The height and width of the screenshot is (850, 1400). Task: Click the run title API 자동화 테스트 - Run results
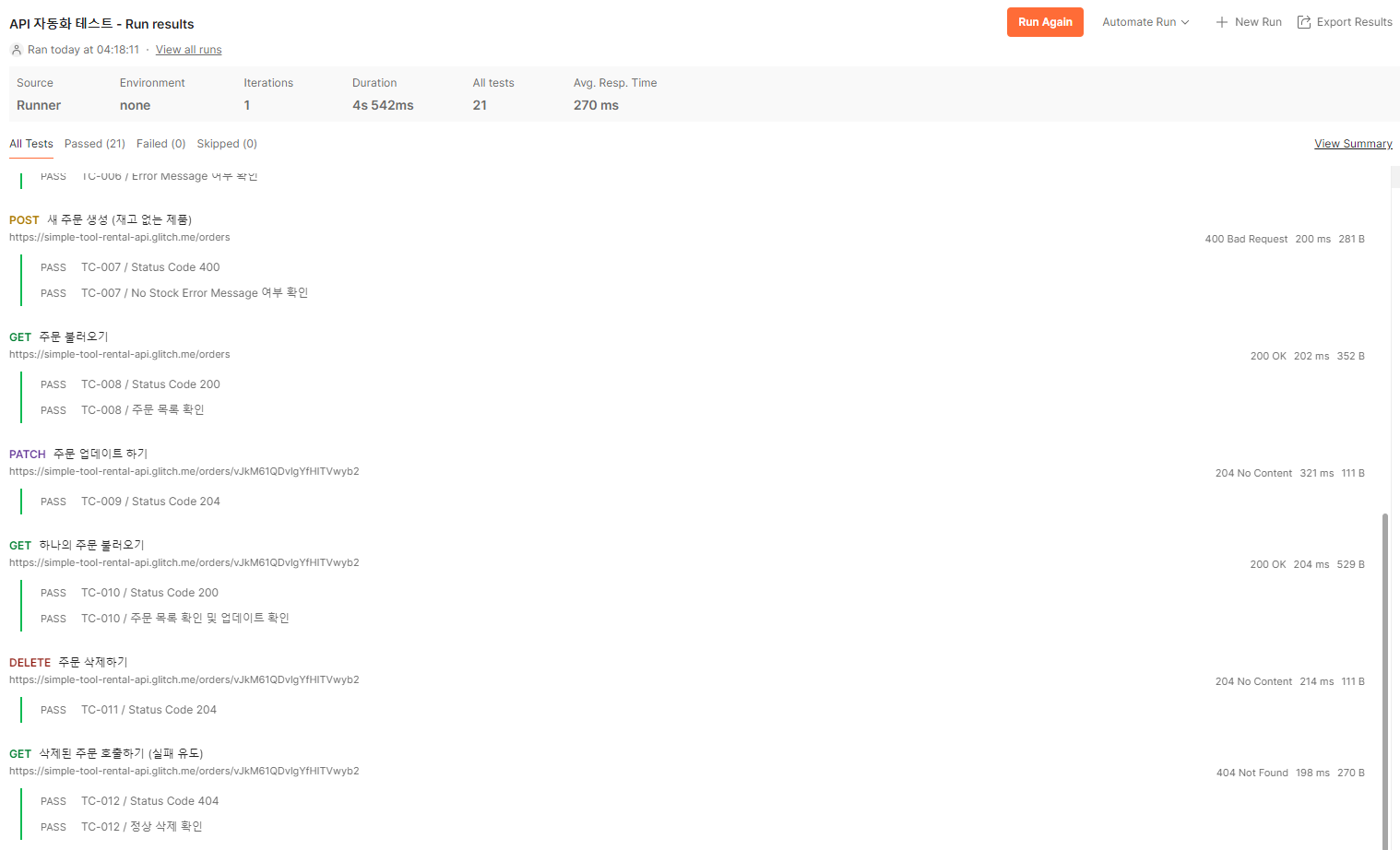pos(101,24)
